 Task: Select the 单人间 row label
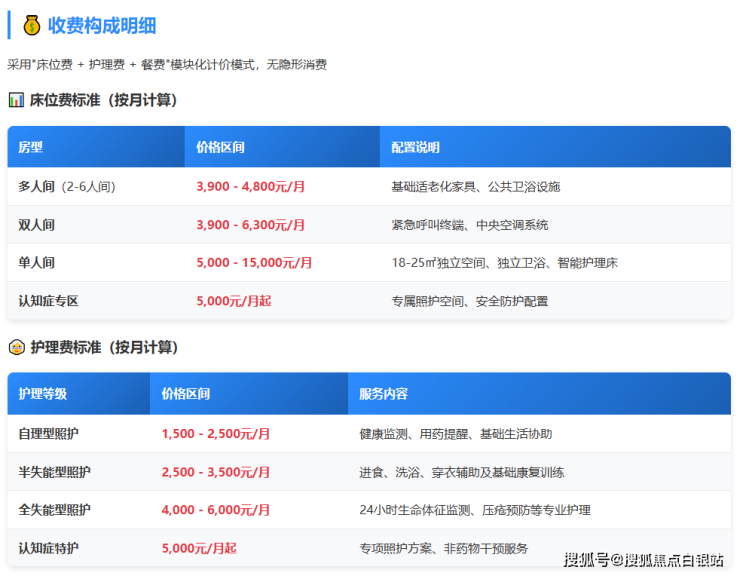tap(36, 263)
